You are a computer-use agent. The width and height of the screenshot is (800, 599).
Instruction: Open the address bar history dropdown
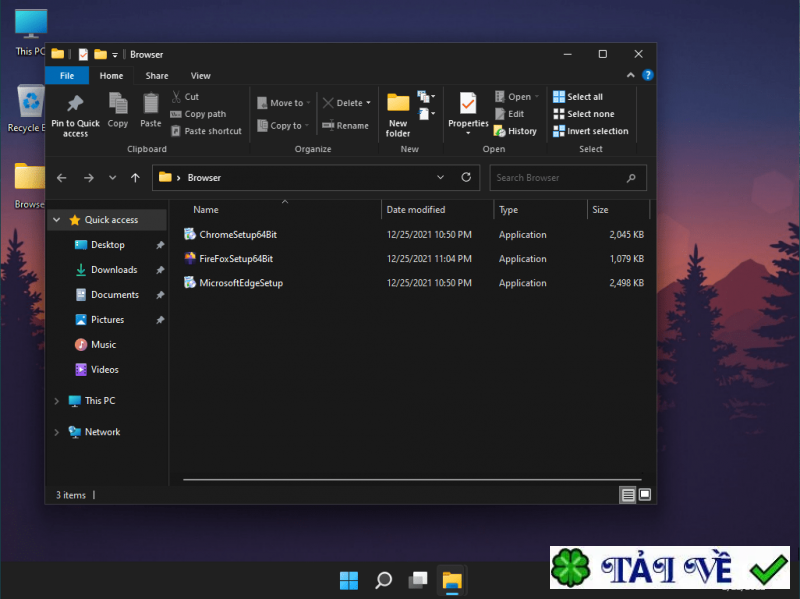click(x=441, y=177)
